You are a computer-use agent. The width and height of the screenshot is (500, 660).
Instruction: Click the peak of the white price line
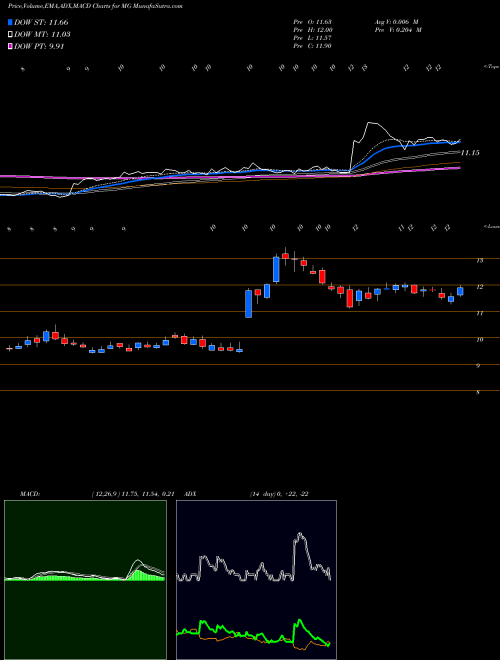coord(370,122)
